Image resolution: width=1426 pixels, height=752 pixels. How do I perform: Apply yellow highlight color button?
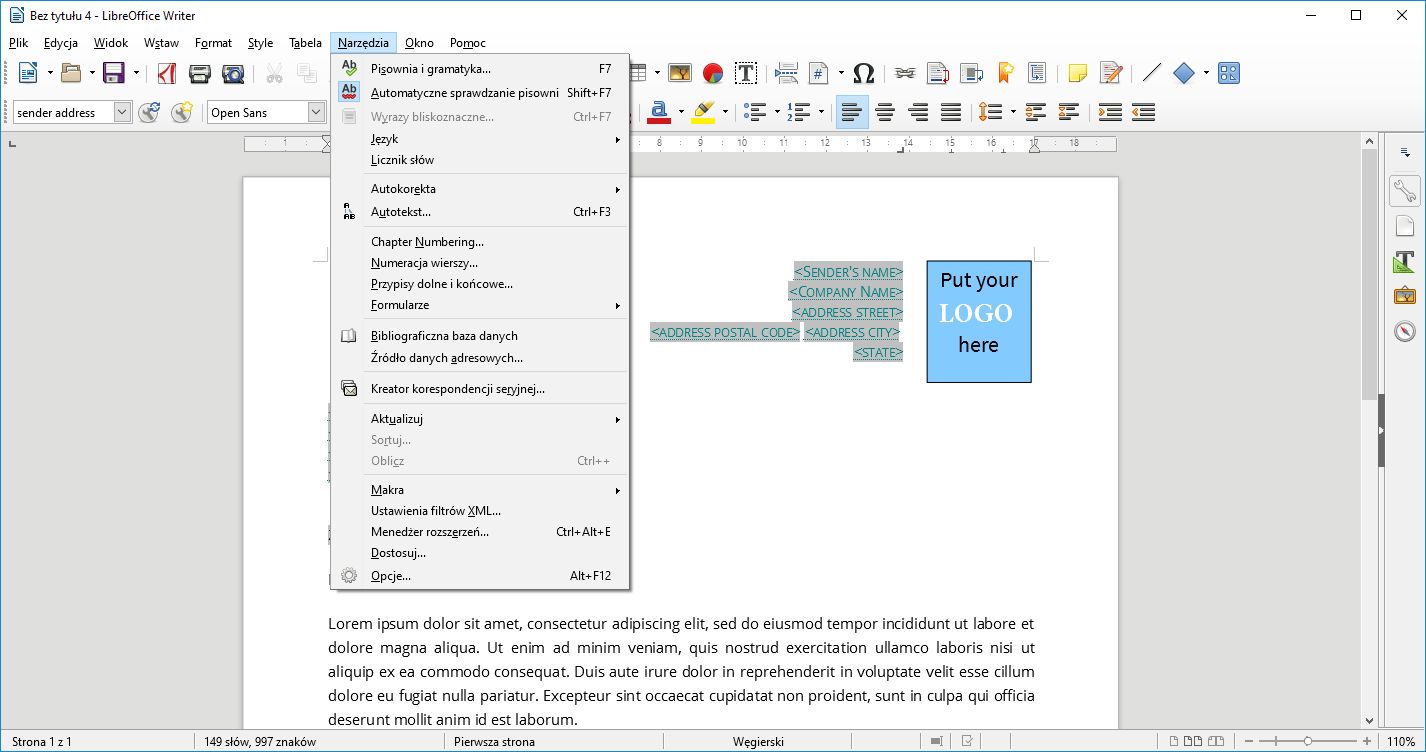[x=703, y=113]
